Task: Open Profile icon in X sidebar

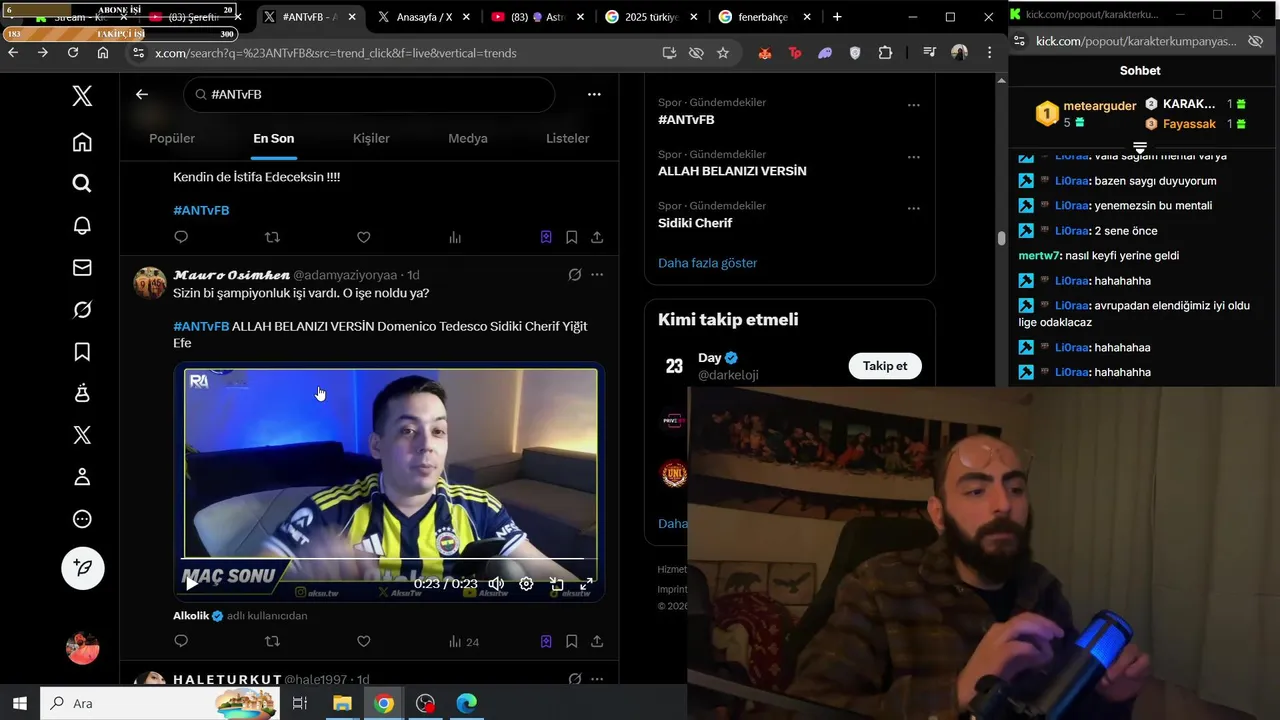Action: pyautogui.click(x=82, y=477)
